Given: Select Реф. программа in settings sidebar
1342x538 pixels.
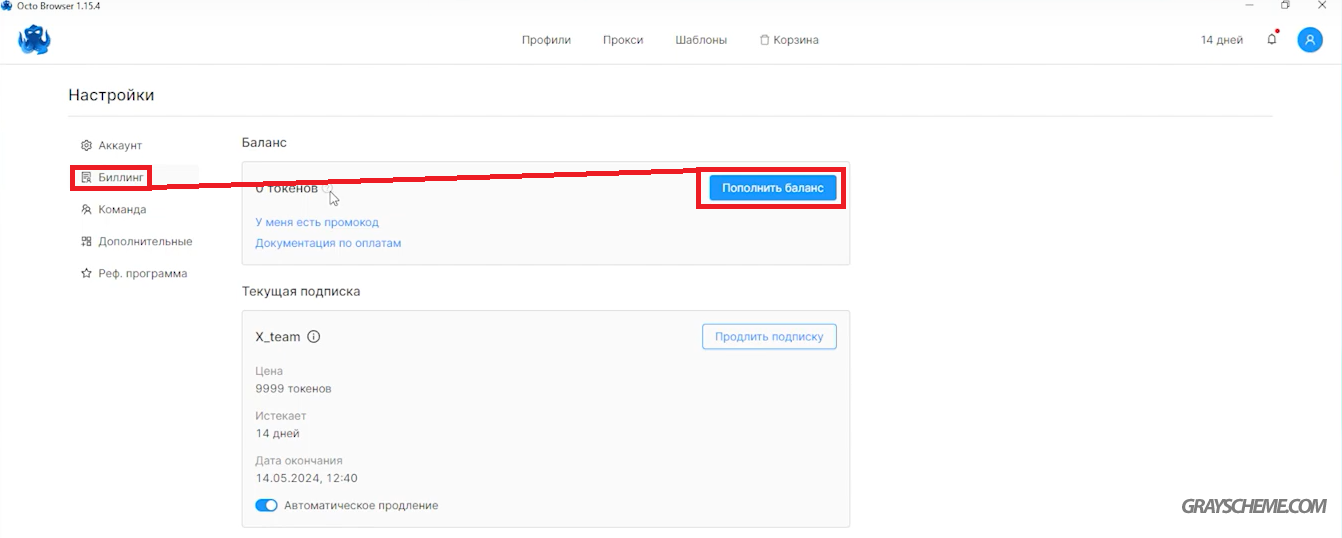Looking at the screenshot, I should [x=142, y=274].
